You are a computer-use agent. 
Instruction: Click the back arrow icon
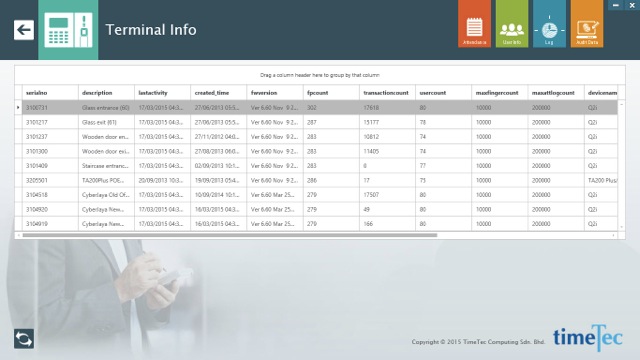[24, 30]
